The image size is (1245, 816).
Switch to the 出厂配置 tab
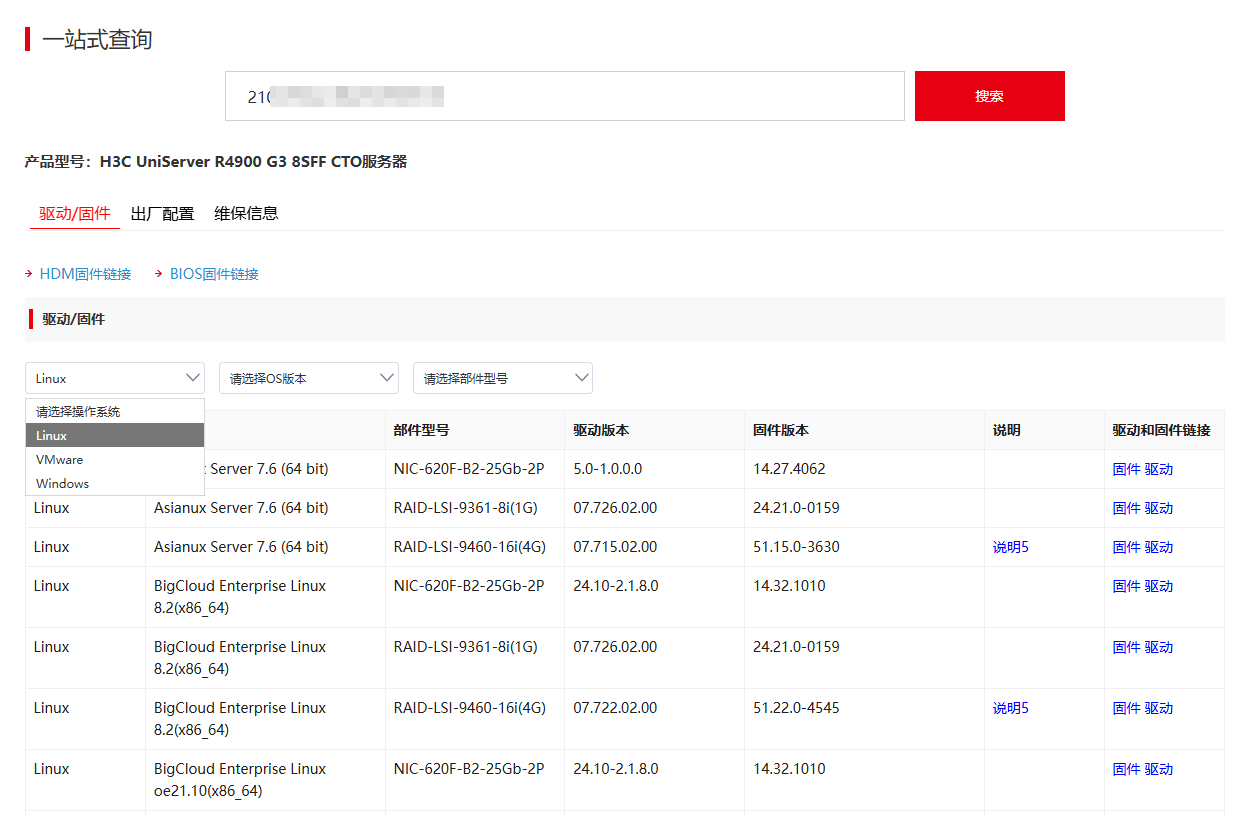(162, 213)
